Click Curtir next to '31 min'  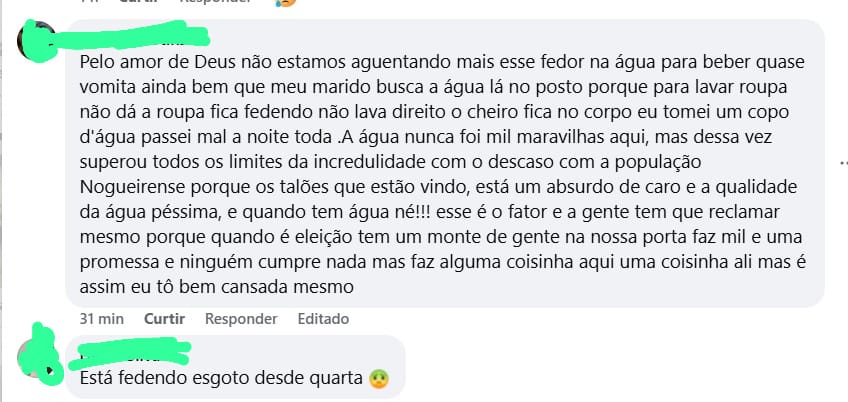[164, 319]
